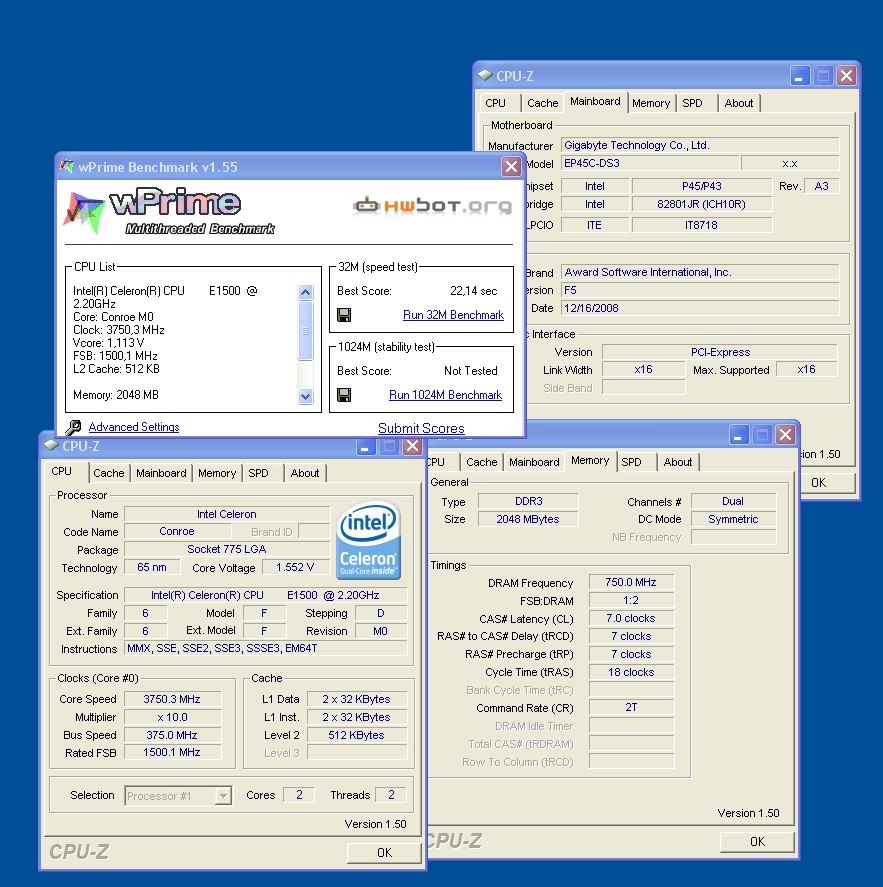Open Memory tab in CPU window

[x=217, y=473]
